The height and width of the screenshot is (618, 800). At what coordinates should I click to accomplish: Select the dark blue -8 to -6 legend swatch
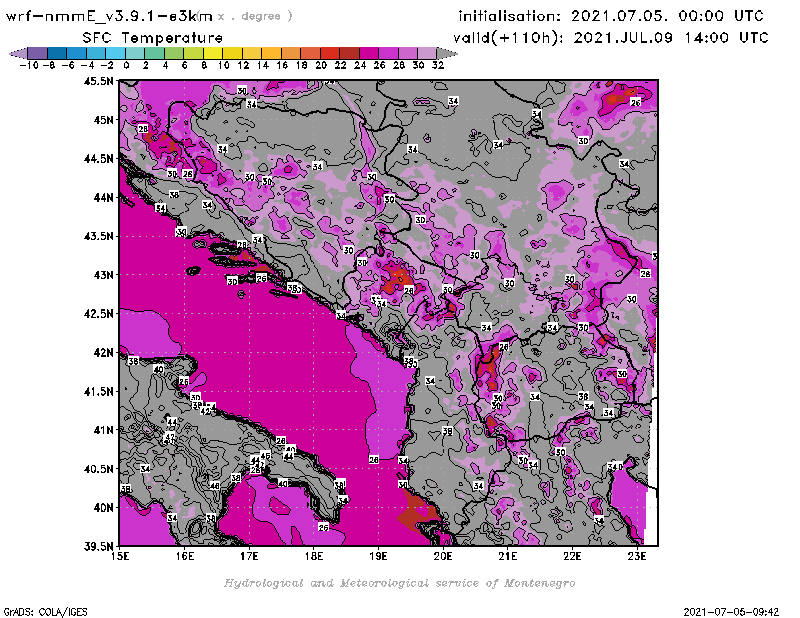click(x=57, y=53)
